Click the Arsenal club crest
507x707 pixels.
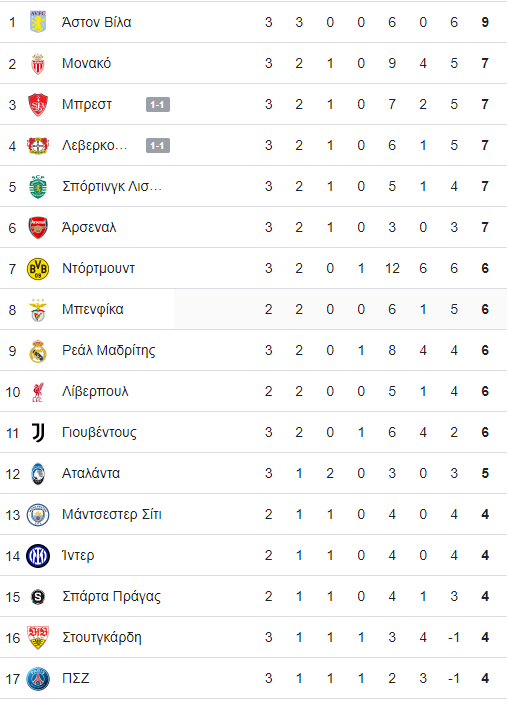tap(38, 228)
